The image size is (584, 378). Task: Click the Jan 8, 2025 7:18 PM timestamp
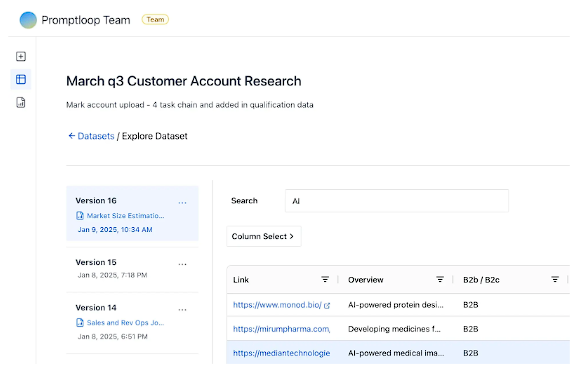(x=112, y=275)
